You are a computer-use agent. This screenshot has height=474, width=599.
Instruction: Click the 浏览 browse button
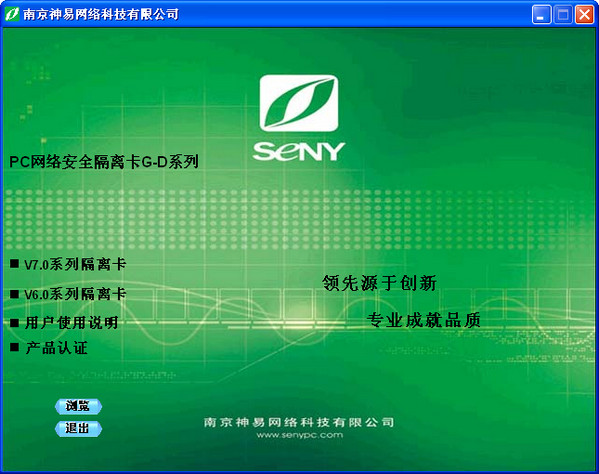tap(78, 406)
